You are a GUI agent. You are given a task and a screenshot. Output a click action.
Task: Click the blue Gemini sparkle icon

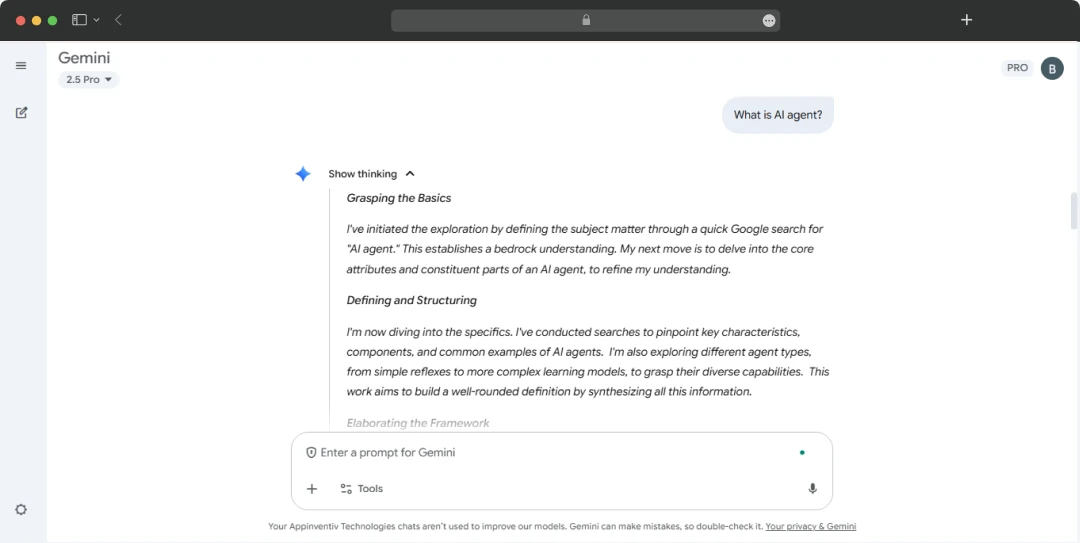click(303, 174)
